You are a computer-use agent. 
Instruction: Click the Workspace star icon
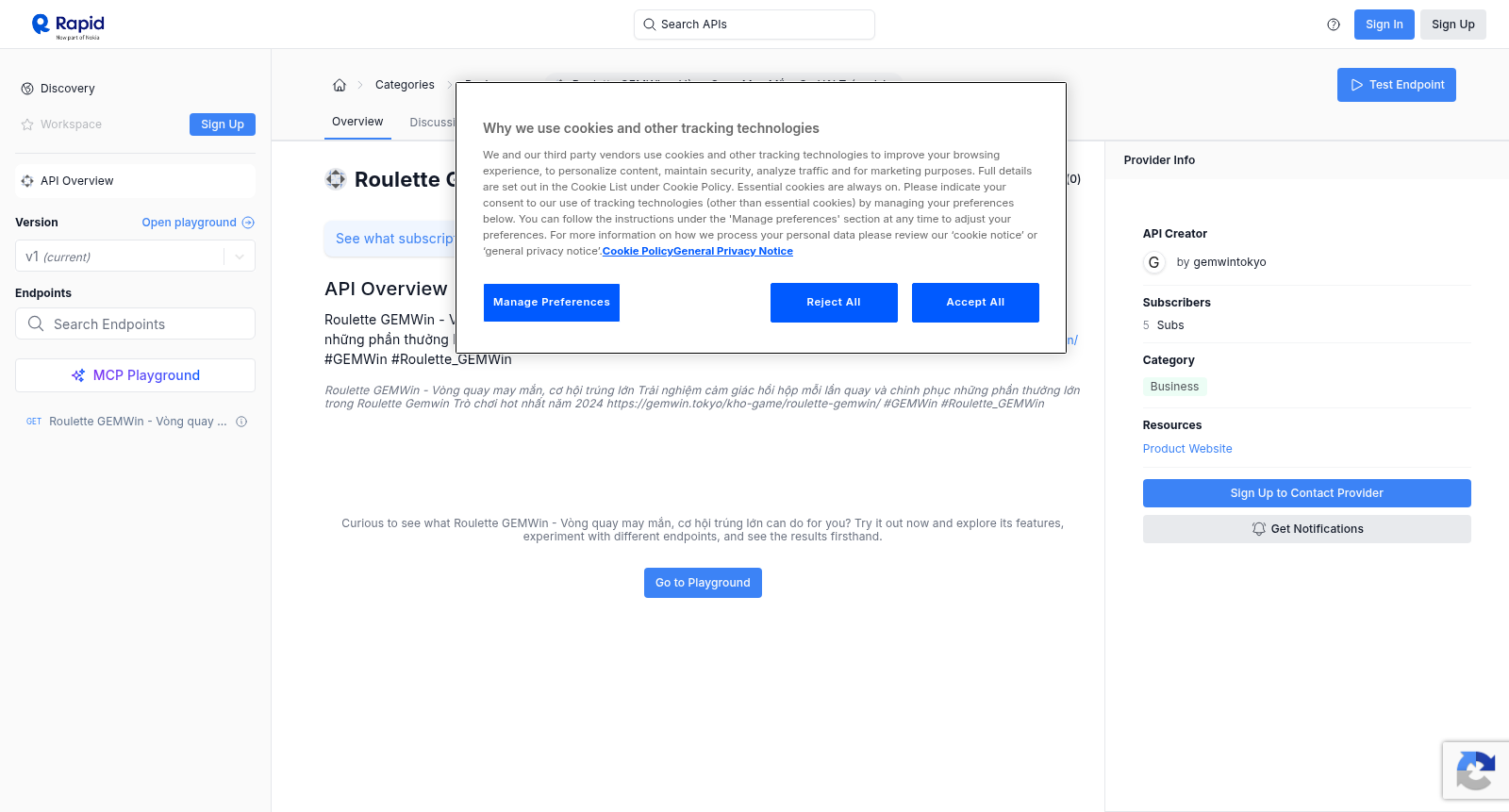point(27,124)
